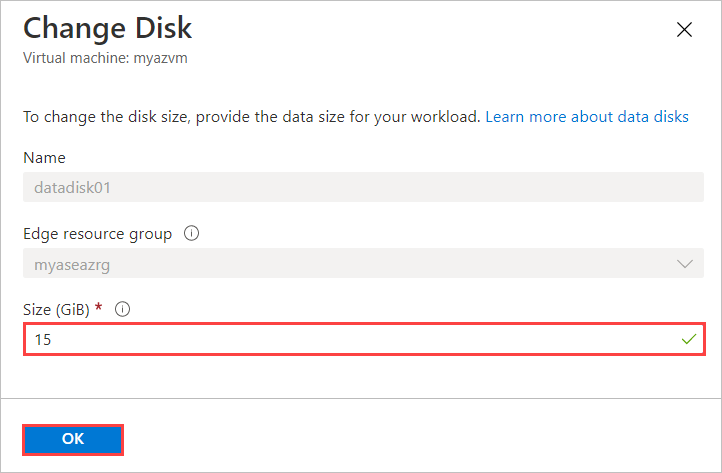Click empty space right of OK button
The height and width of the screenshot is (473, 722).
pos(400,439)
